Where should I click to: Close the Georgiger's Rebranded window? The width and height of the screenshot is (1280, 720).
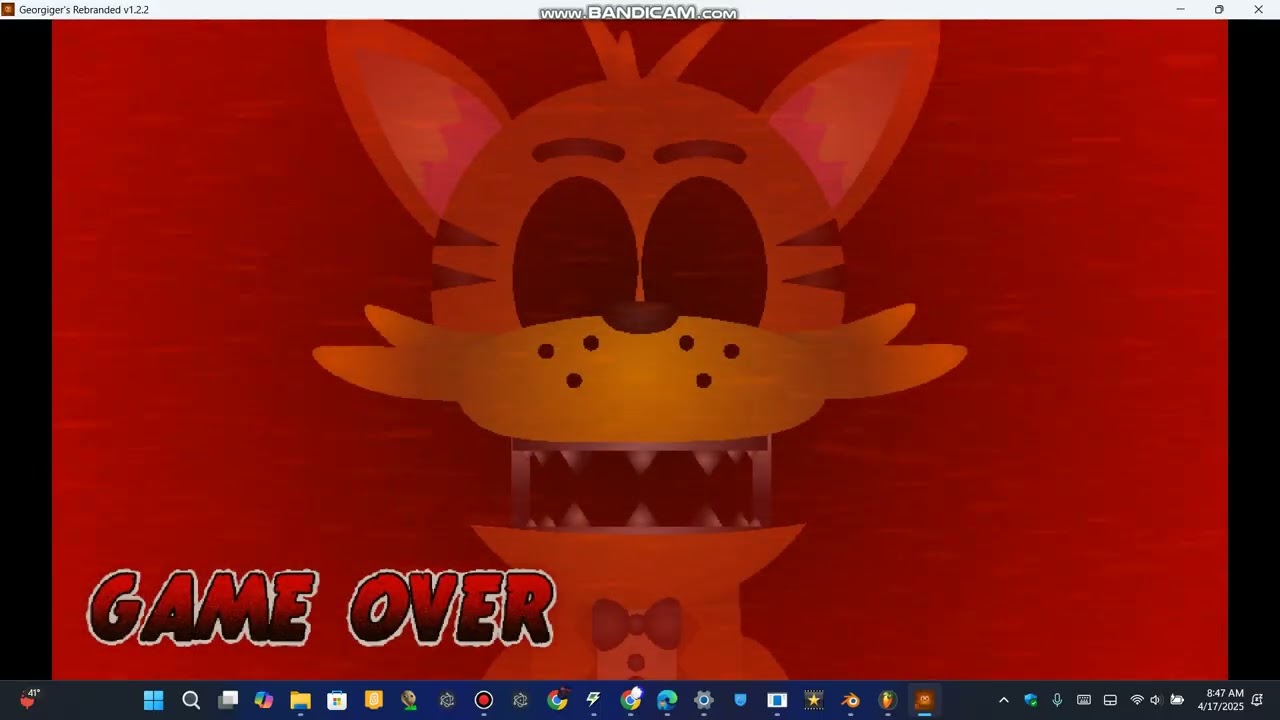[1259, 9]
